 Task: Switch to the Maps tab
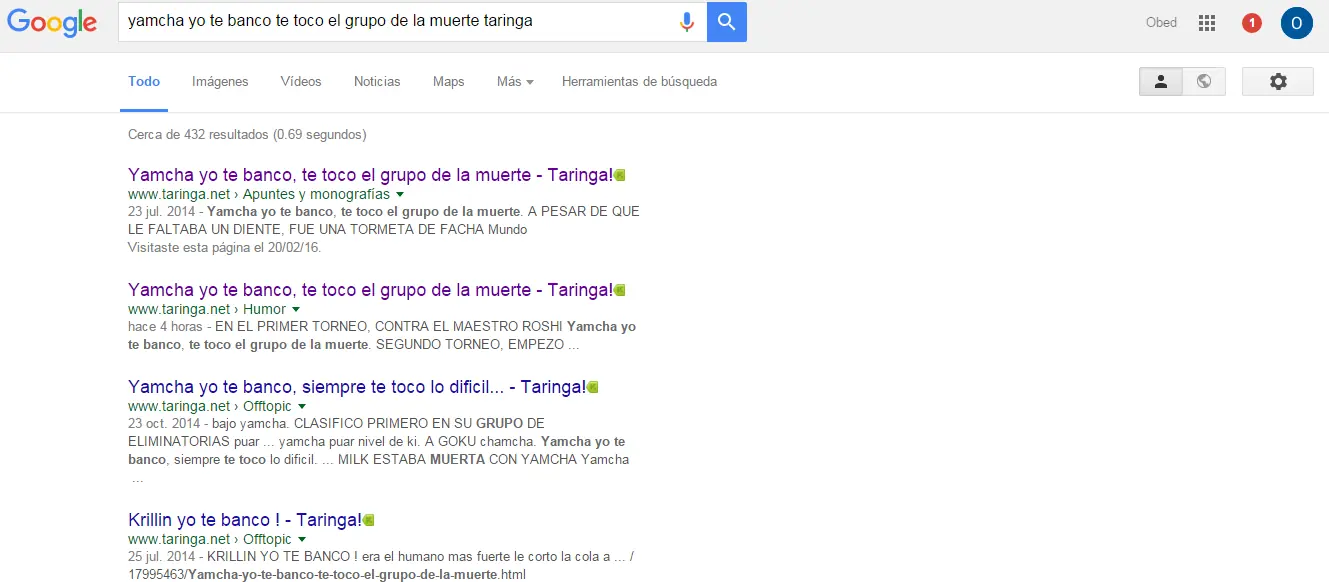coord(449,82)
